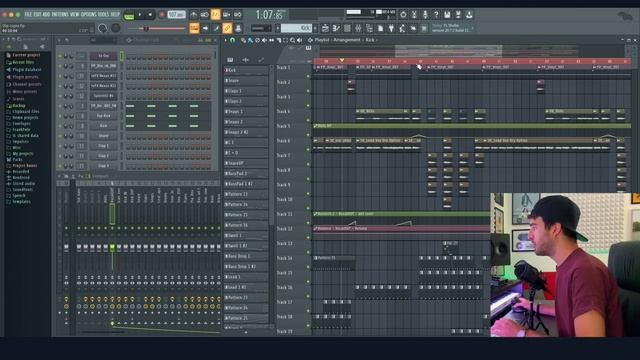Click the help question mark icon
Image resolution: width=640 pixels, height=360 pixels.
click(436, 15)
